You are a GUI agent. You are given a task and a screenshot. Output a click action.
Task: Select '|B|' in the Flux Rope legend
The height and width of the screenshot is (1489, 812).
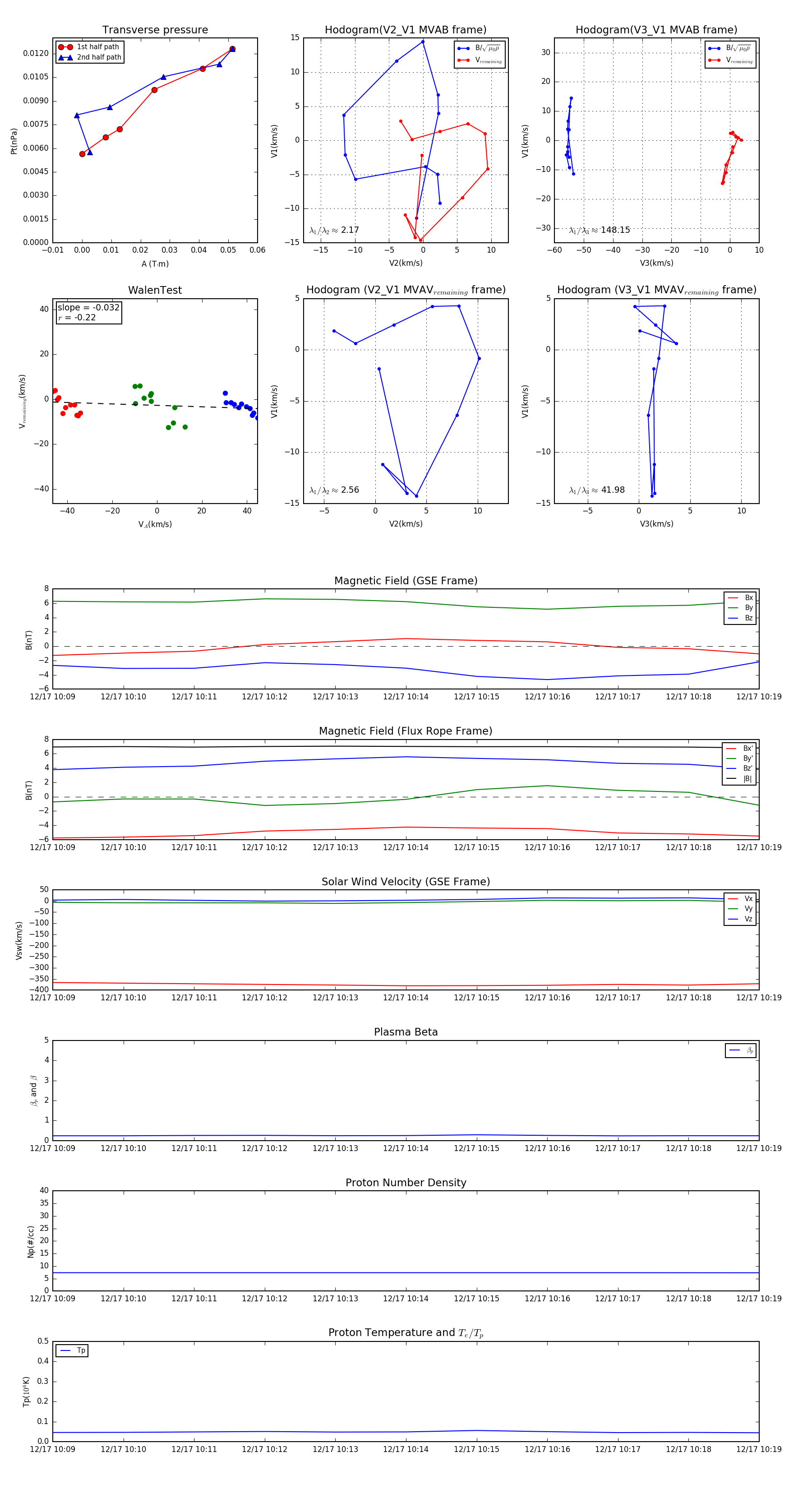click(739, 779)
